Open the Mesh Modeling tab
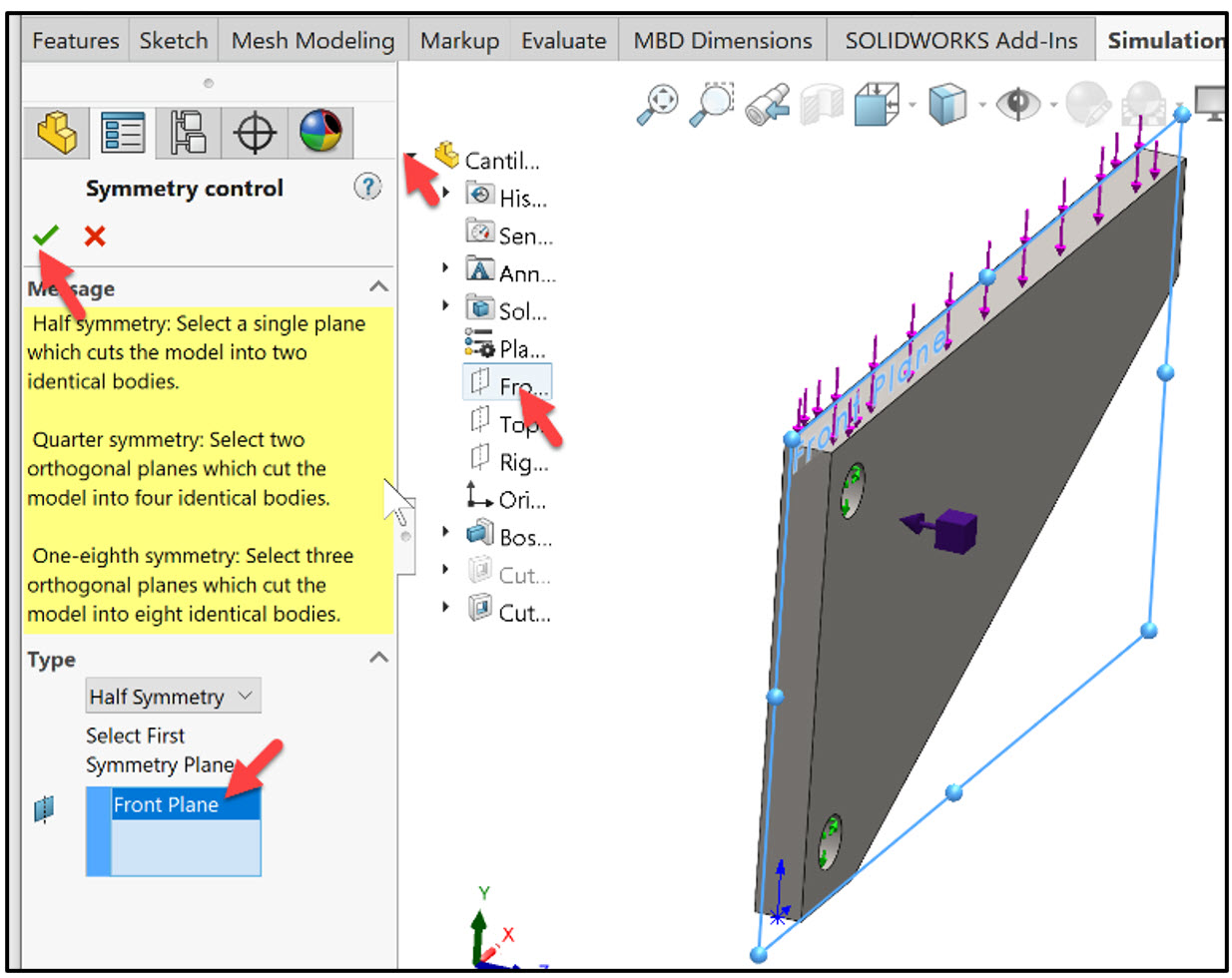 coord(310,40)
